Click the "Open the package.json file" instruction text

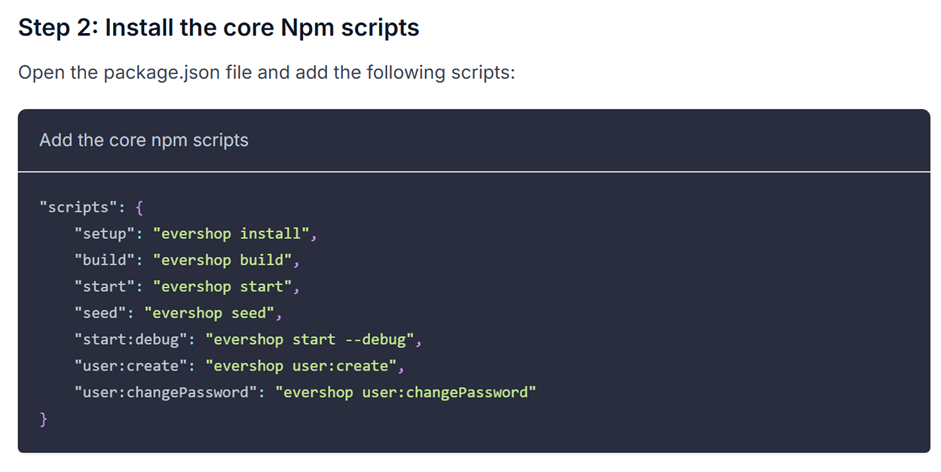pyautogui.click(x=265, y=74)
